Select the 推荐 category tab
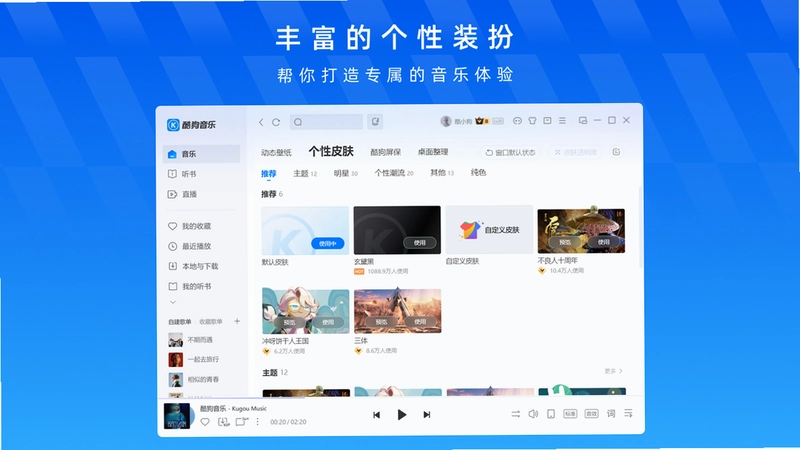Image resolution: width=800 pixels, height=450 pixels. coord(269,173)
